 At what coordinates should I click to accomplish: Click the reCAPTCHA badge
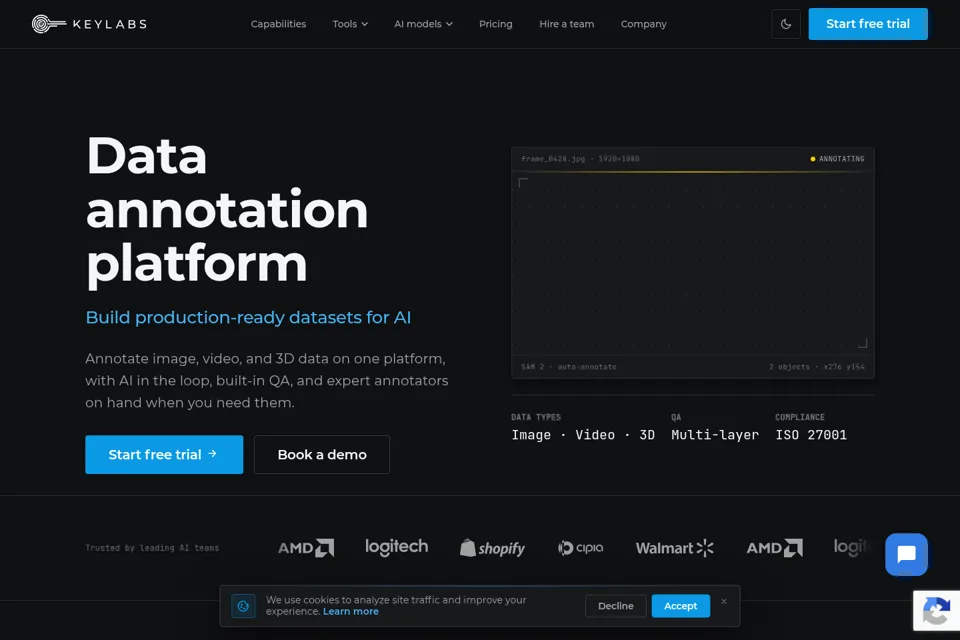936,611
